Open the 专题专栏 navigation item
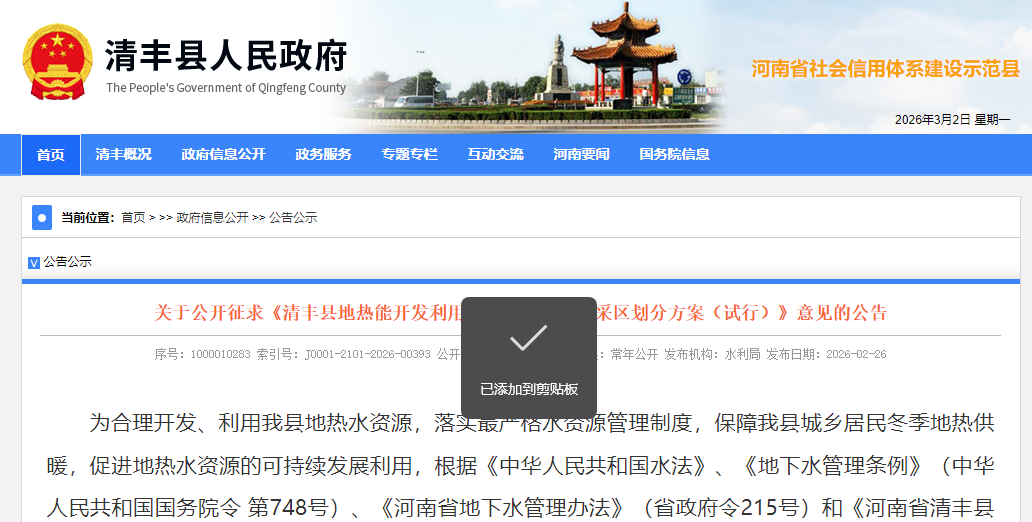The height and width of the screenshot is (522, 1032). [409, 155]
